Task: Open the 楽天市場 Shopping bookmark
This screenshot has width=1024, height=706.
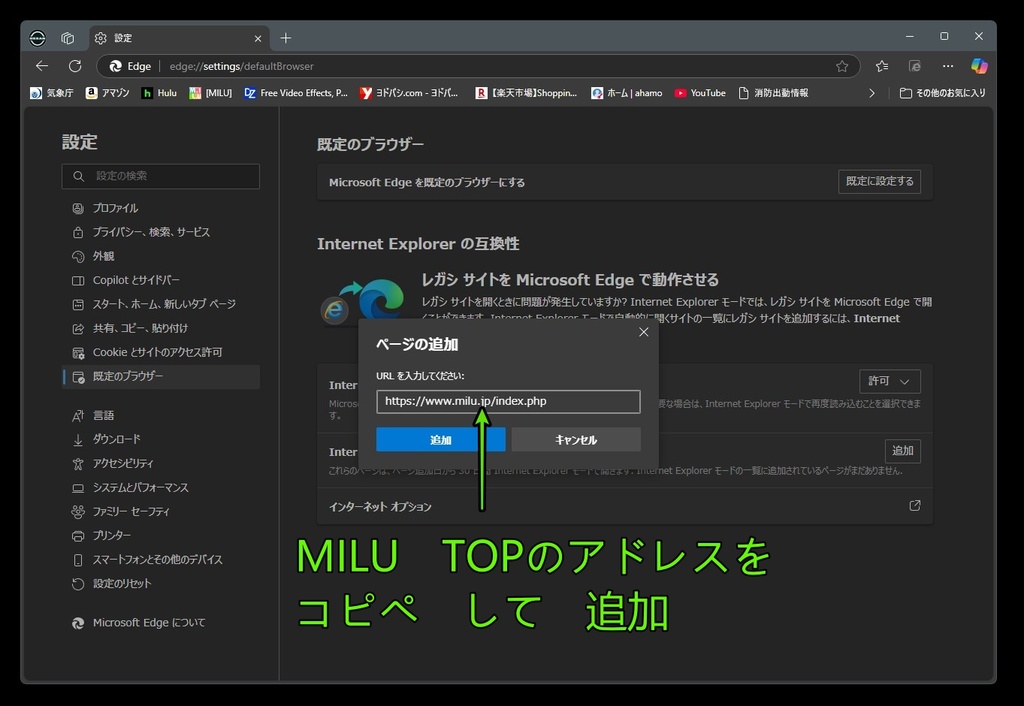Action: 526,93
